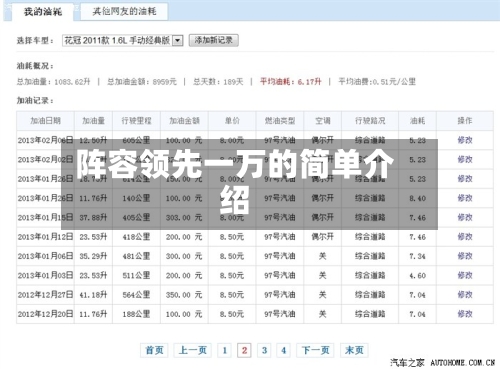The width and height of the screenshot is (500, 369).
Task: Click the 4.60 fuel consumption value
Action: coord(417,276)
